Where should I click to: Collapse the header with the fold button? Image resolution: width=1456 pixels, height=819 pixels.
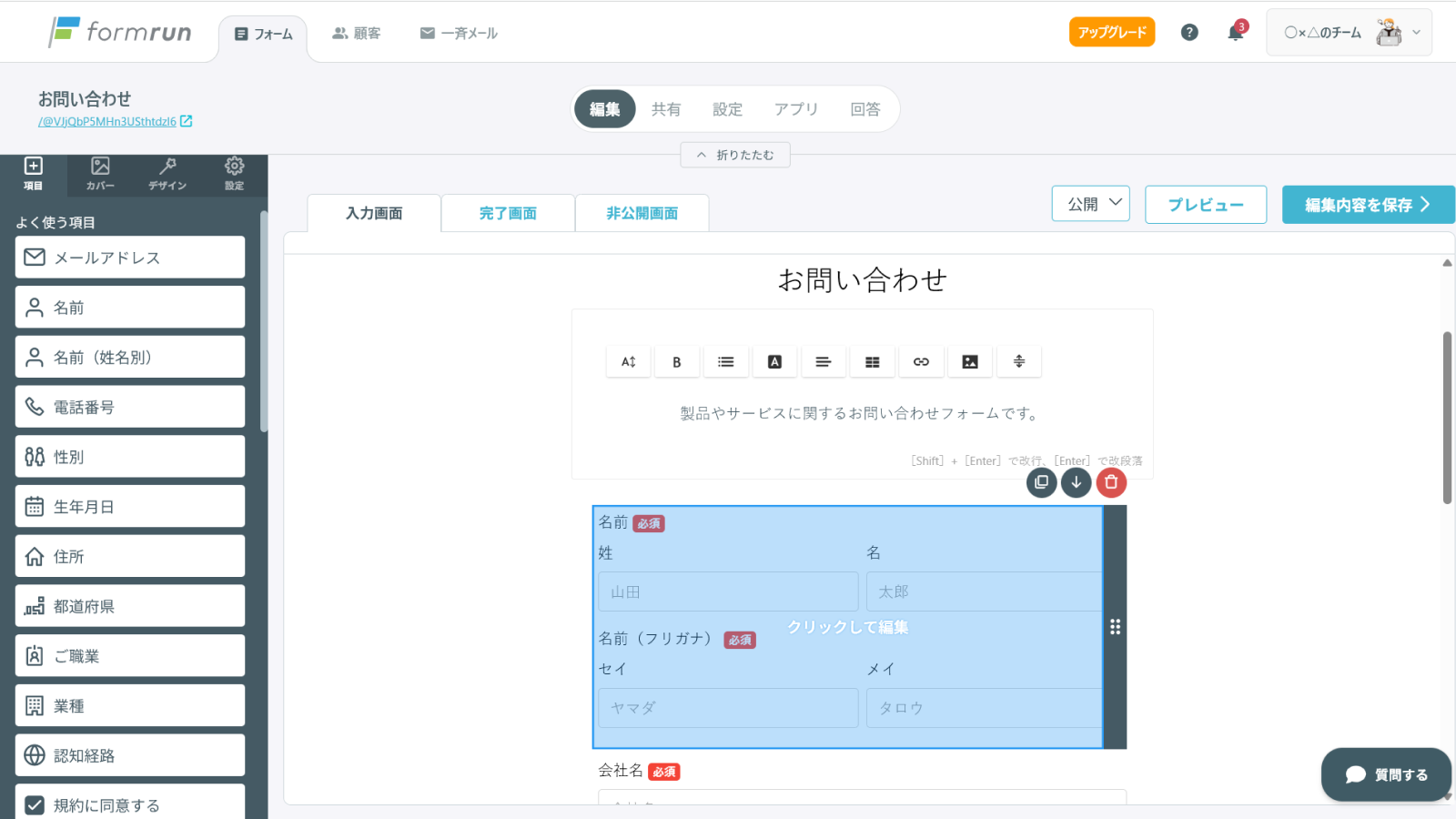pos(735,156)
